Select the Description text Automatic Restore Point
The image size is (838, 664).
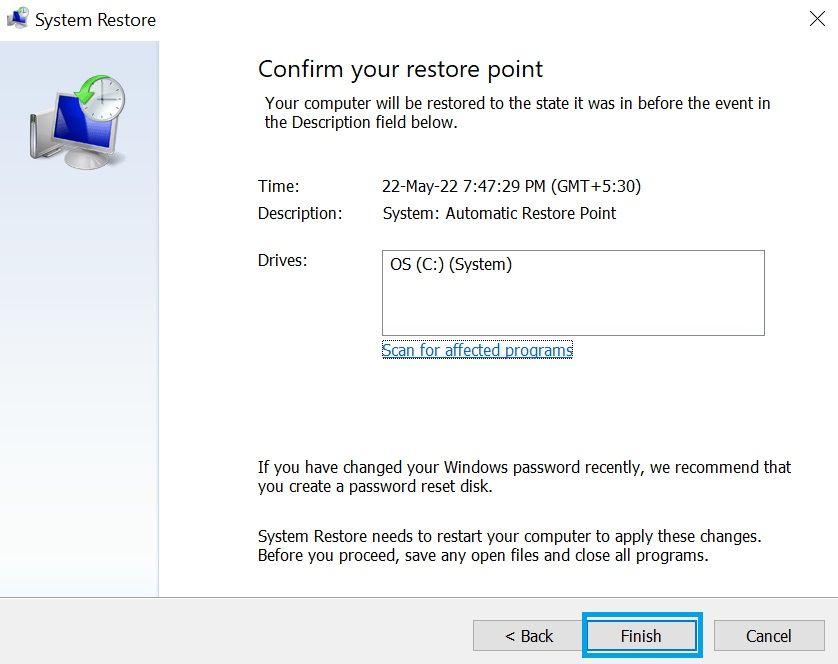[x=499, y=213]
